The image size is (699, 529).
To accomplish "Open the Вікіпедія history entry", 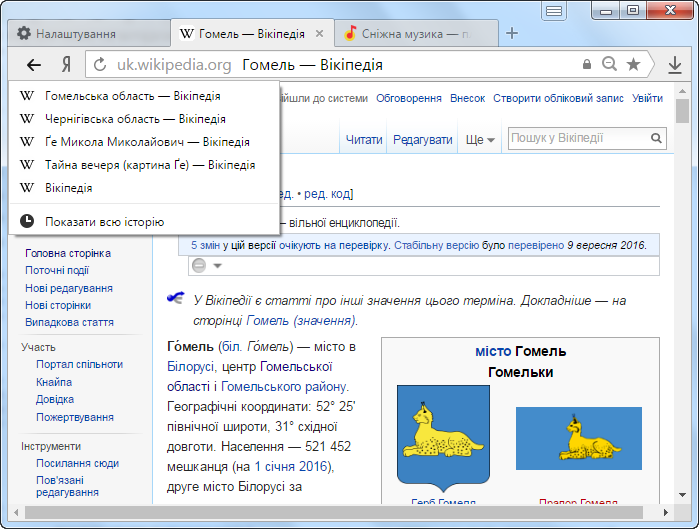I will click(x=144, y=188).
